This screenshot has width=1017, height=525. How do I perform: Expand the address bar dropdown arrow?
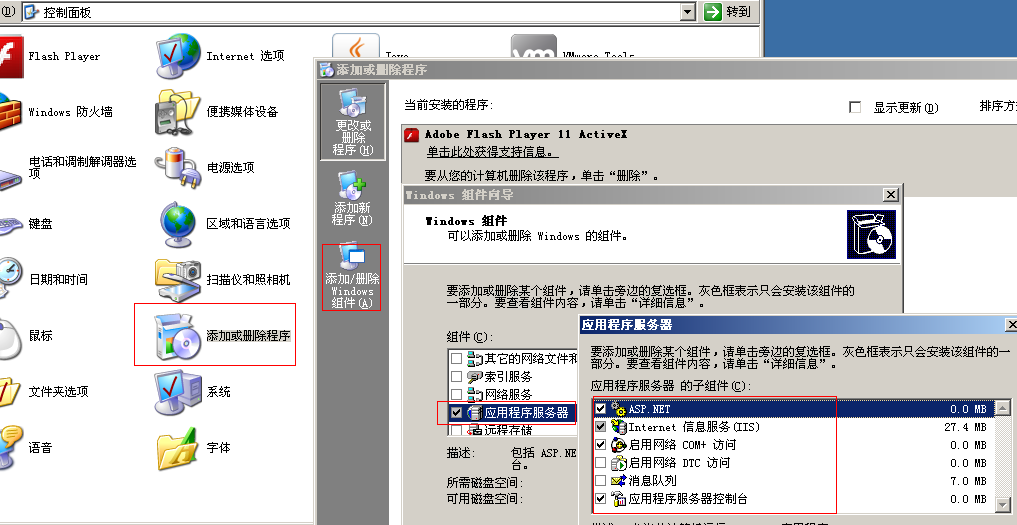(688, 11)
